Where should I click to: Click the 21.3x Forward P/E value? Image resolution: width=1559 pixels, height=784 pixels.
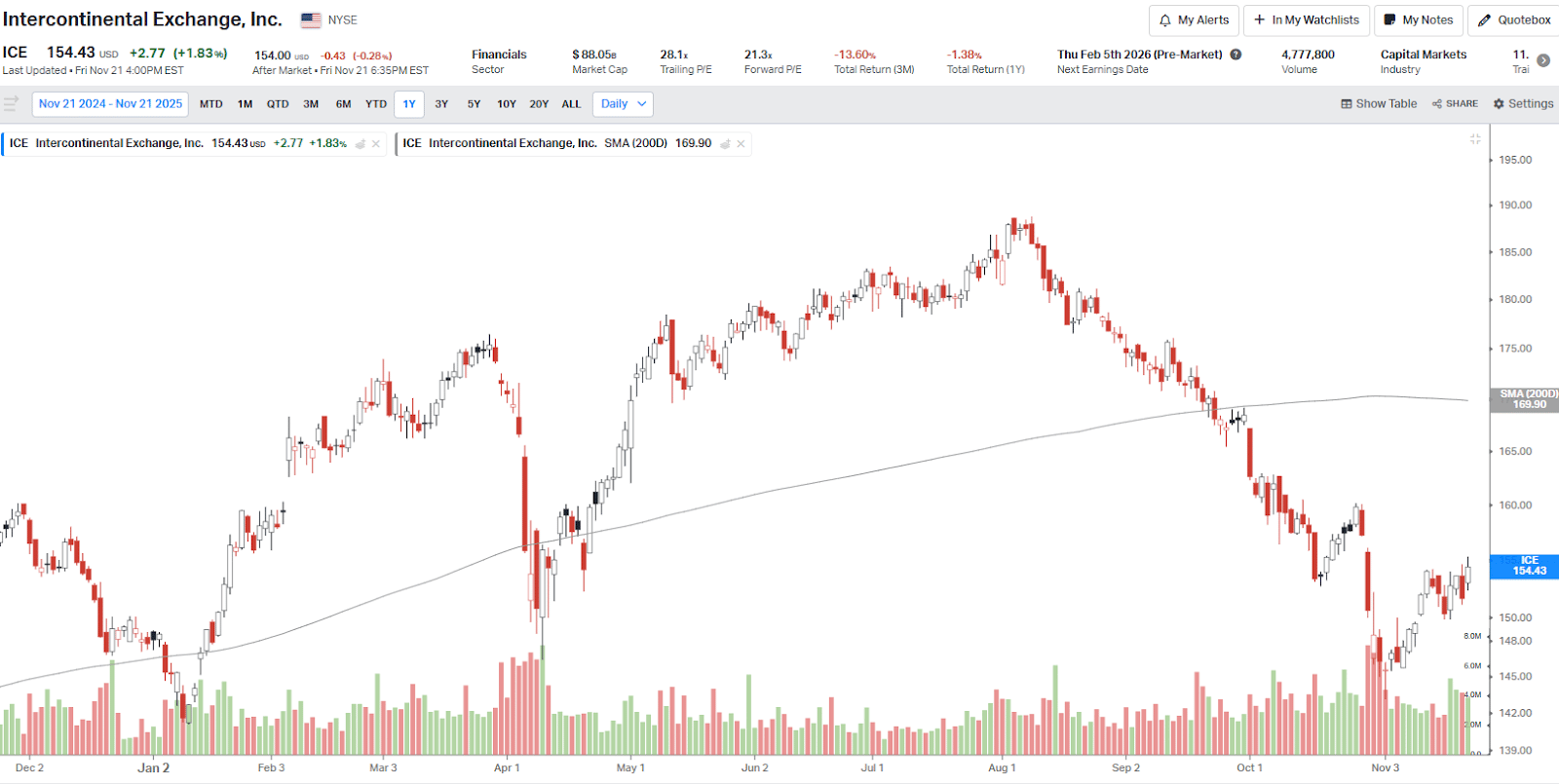click(758, 55)
